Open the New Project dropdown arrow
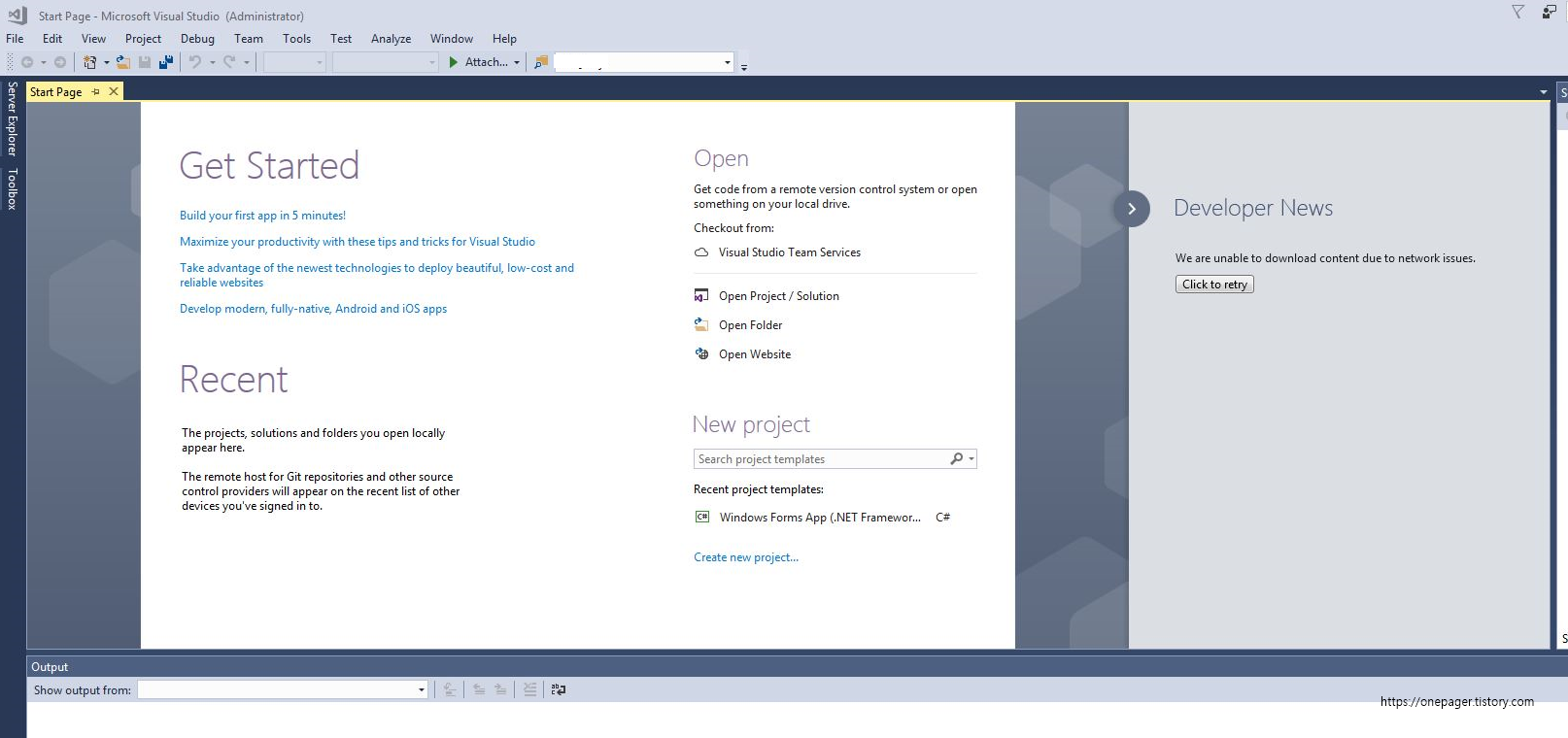 pos(106,63)
